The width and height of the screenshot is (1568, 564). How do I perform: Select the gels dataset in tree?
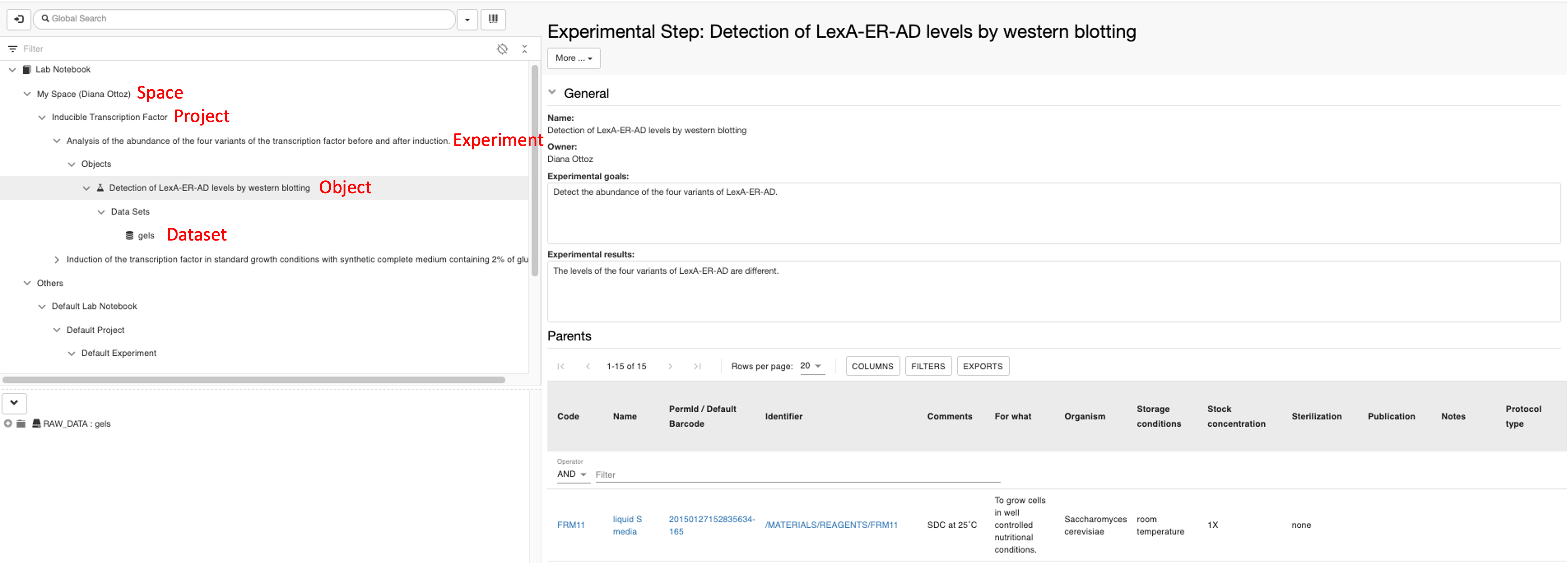point(146,236)
